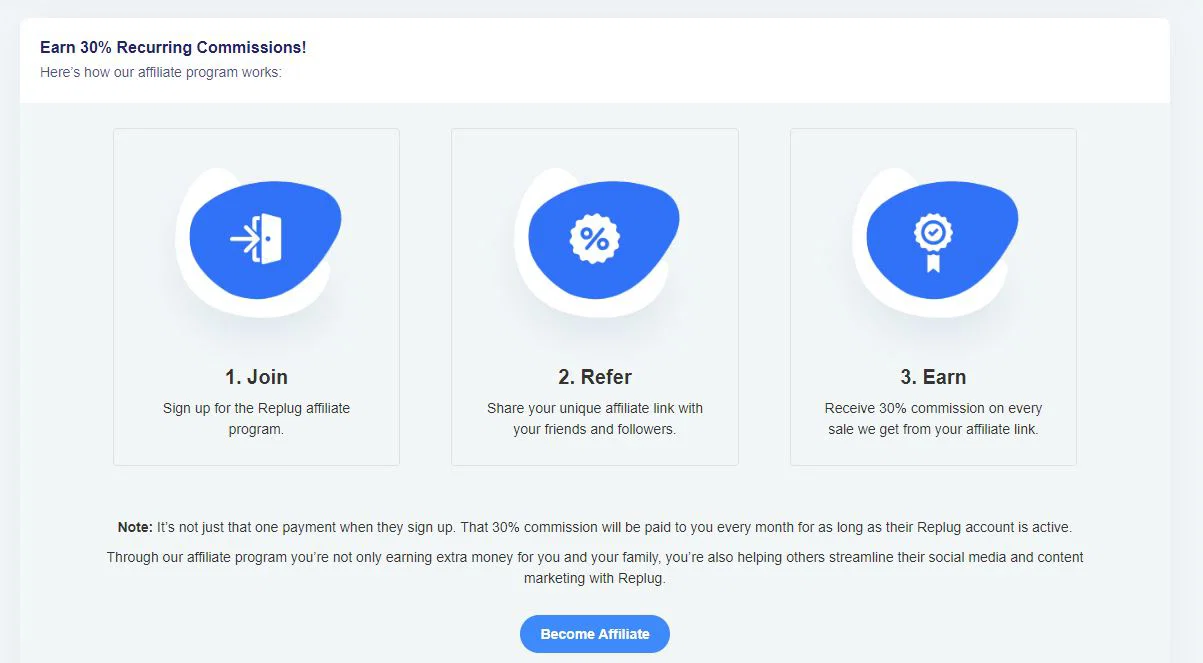
Task: Click 'Sign up for the Replug affiliate program' text
Action: point(256,419)
